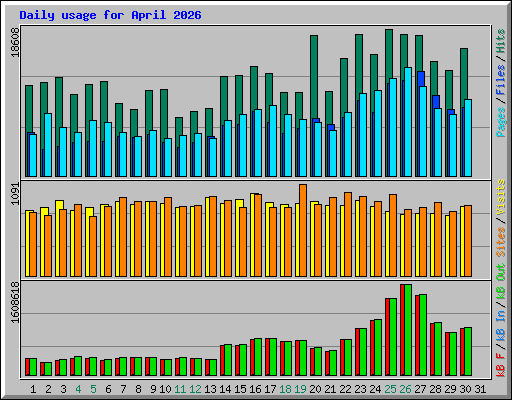The height and width of the screenshot is (400, 512).
Task: Select the 18608 y-axis value
Action: tap(15, 42)
